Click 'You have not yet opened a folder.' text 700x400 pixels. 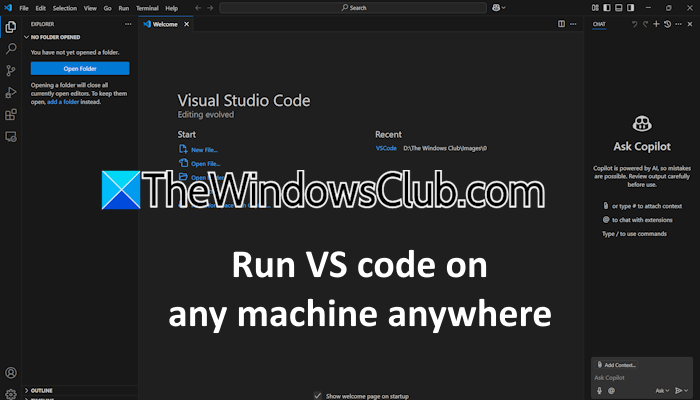pyautogui.click(x=75, y=52)
